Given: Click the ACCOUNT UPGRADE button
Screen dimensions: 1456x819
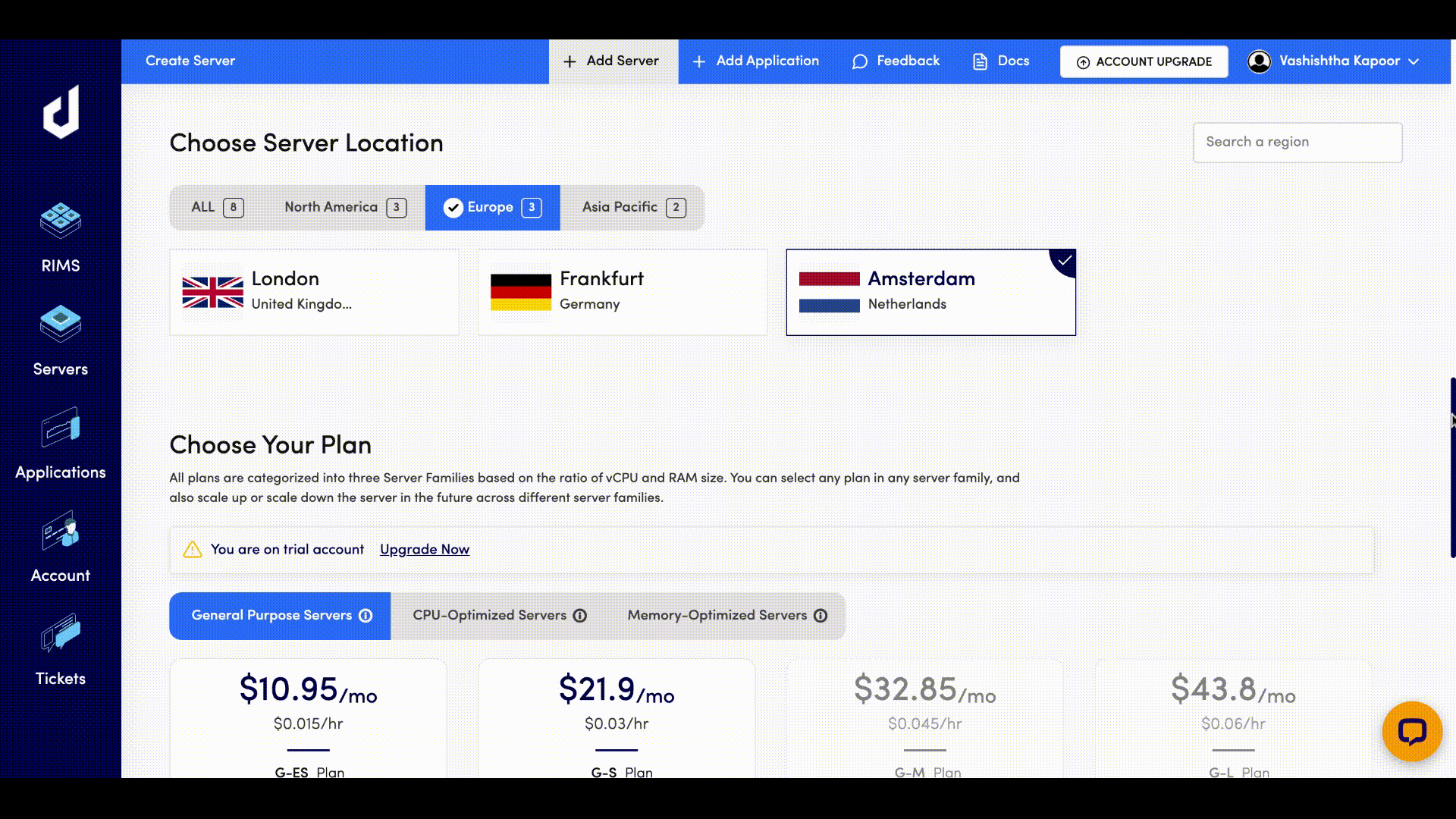Looking at the screenshot, I should tap(1144, 62).
